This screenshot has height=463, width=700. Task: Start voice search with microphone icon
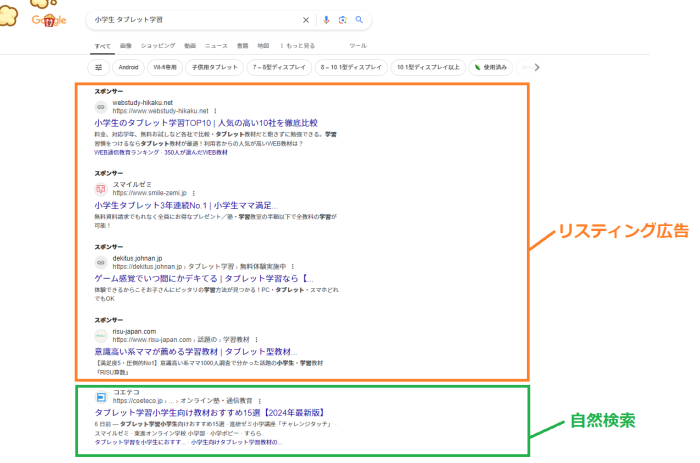tap(326, 20)
